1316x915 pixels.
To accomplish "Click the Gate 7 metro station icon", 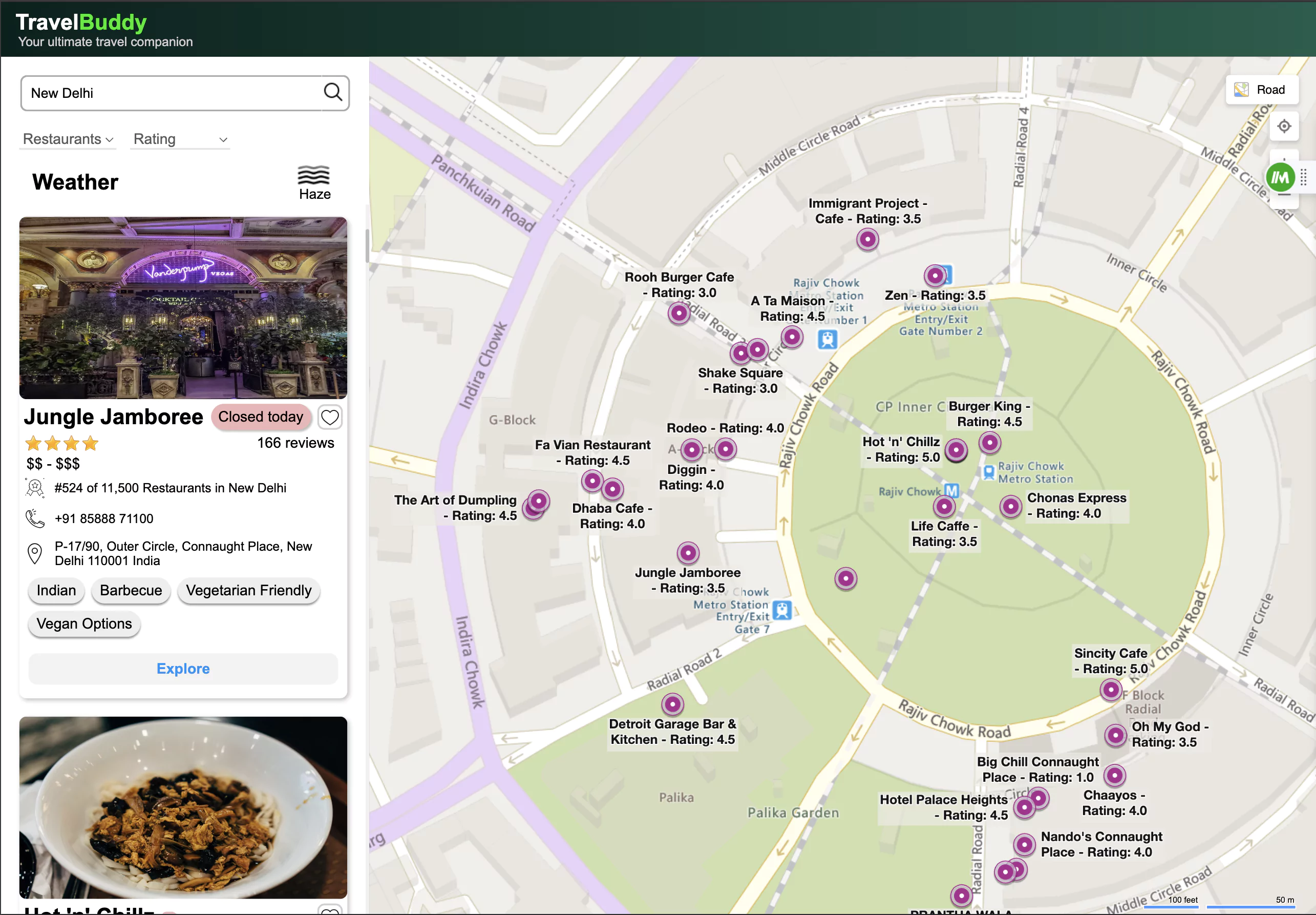I will click(782, 610).
